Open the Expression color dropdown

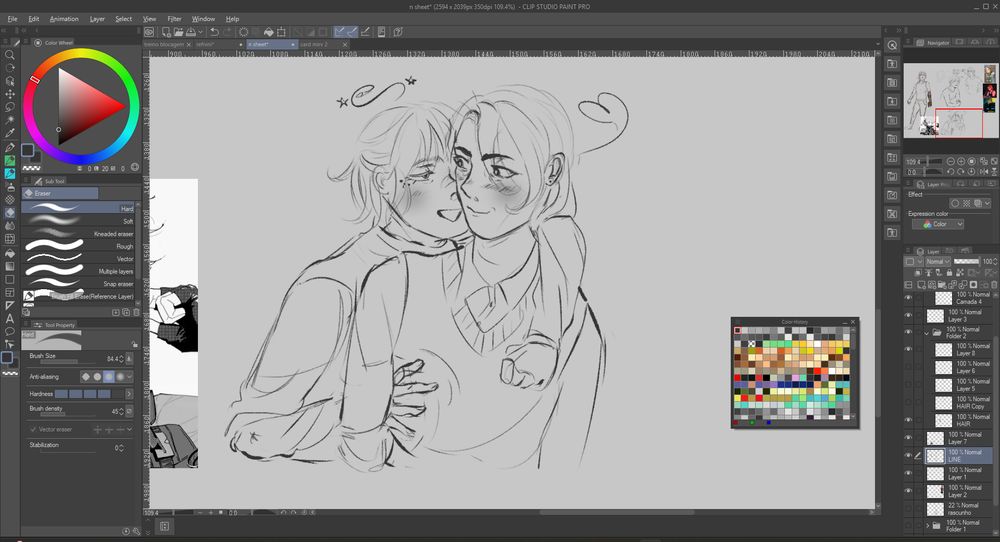tap(938, 224)
